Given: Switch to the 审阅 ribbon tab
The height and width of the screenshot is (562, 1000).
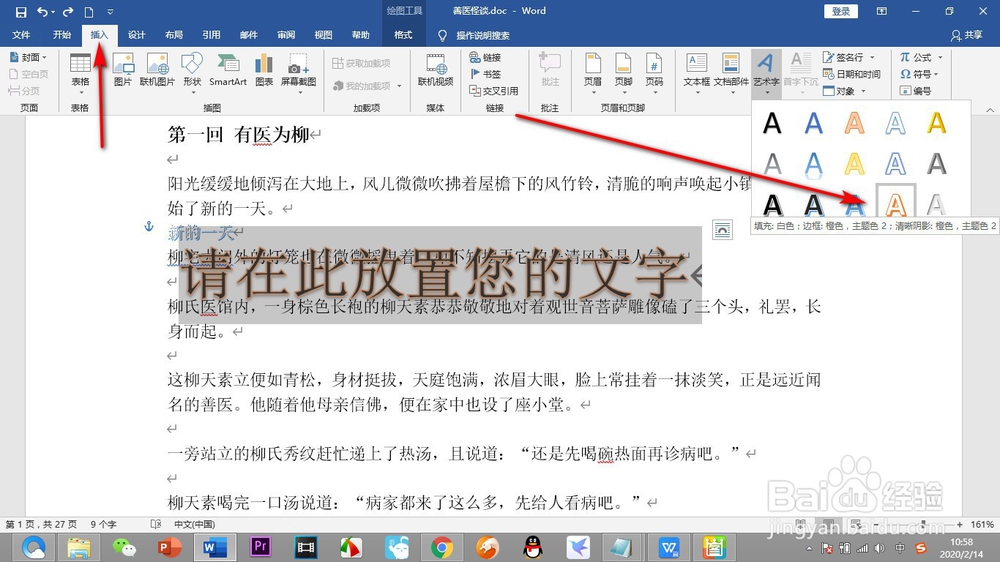Looking at the screenshot, I should coord(286,35).
